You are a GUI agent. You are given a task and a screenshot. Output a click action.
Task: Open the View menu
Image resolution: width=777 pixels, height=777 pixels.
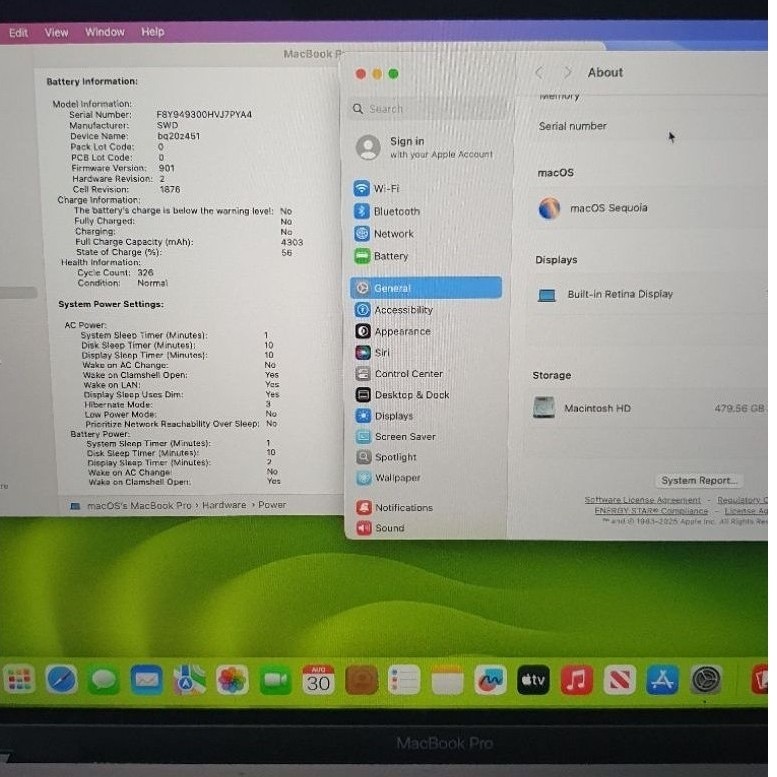(56, 33)
